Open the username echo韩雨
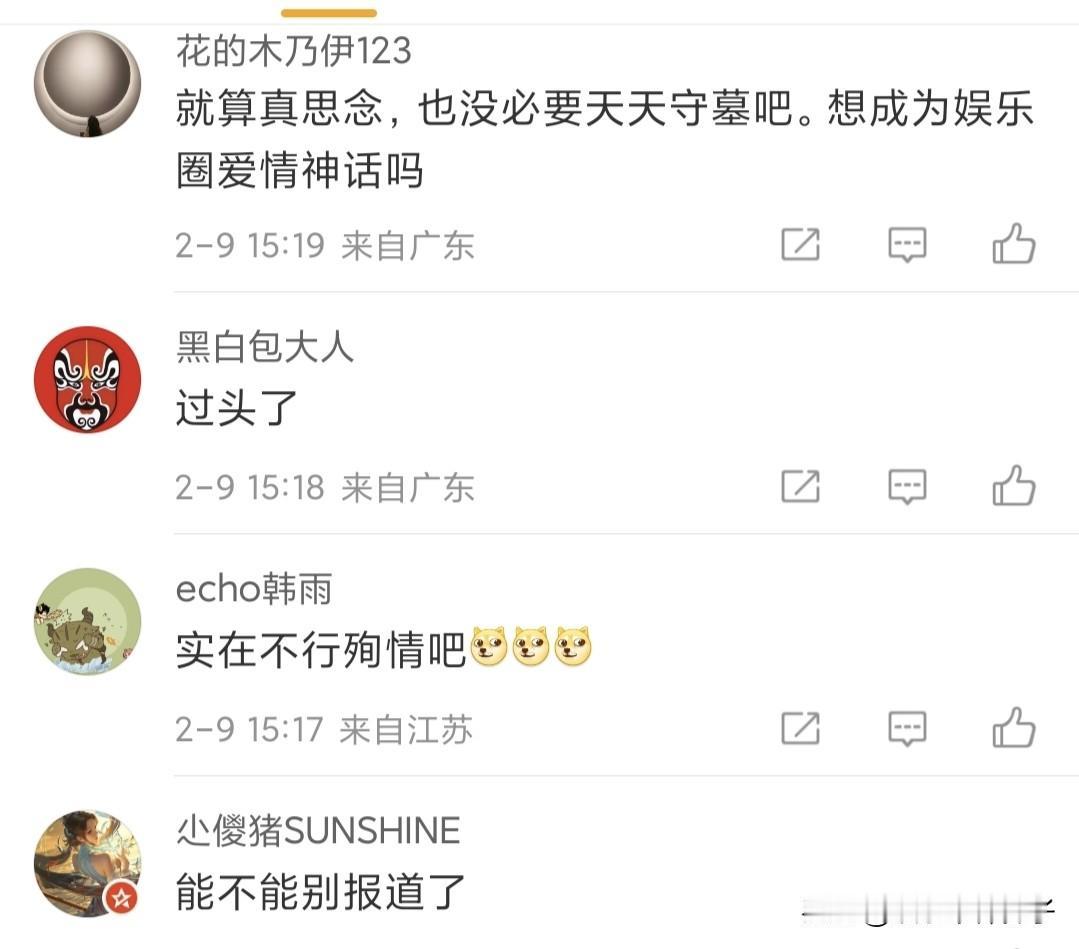The width and height of the screenshot is (1079, 949). pos(254,589)
